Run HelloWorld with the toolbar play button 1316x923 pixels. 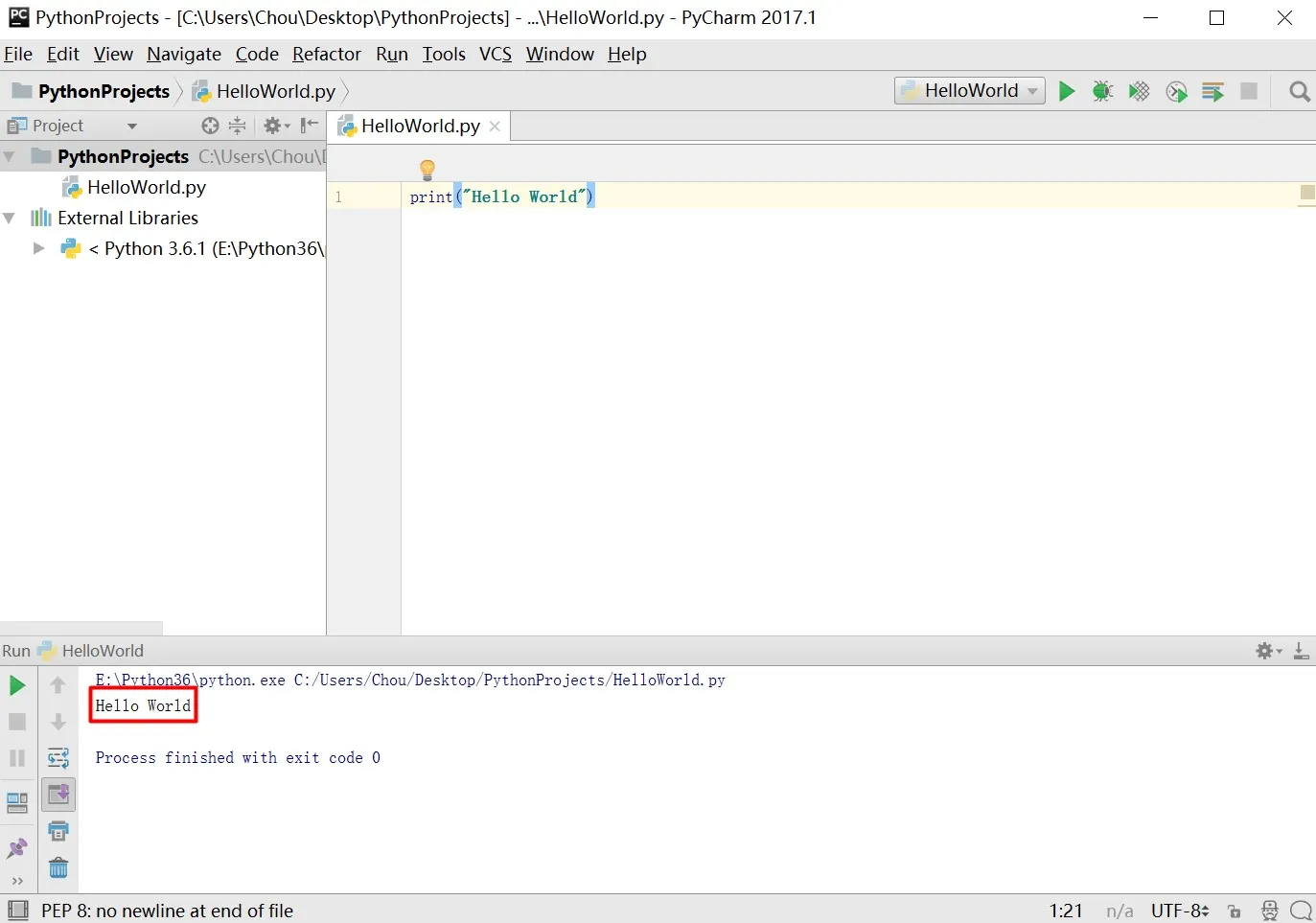(1066, 91)
